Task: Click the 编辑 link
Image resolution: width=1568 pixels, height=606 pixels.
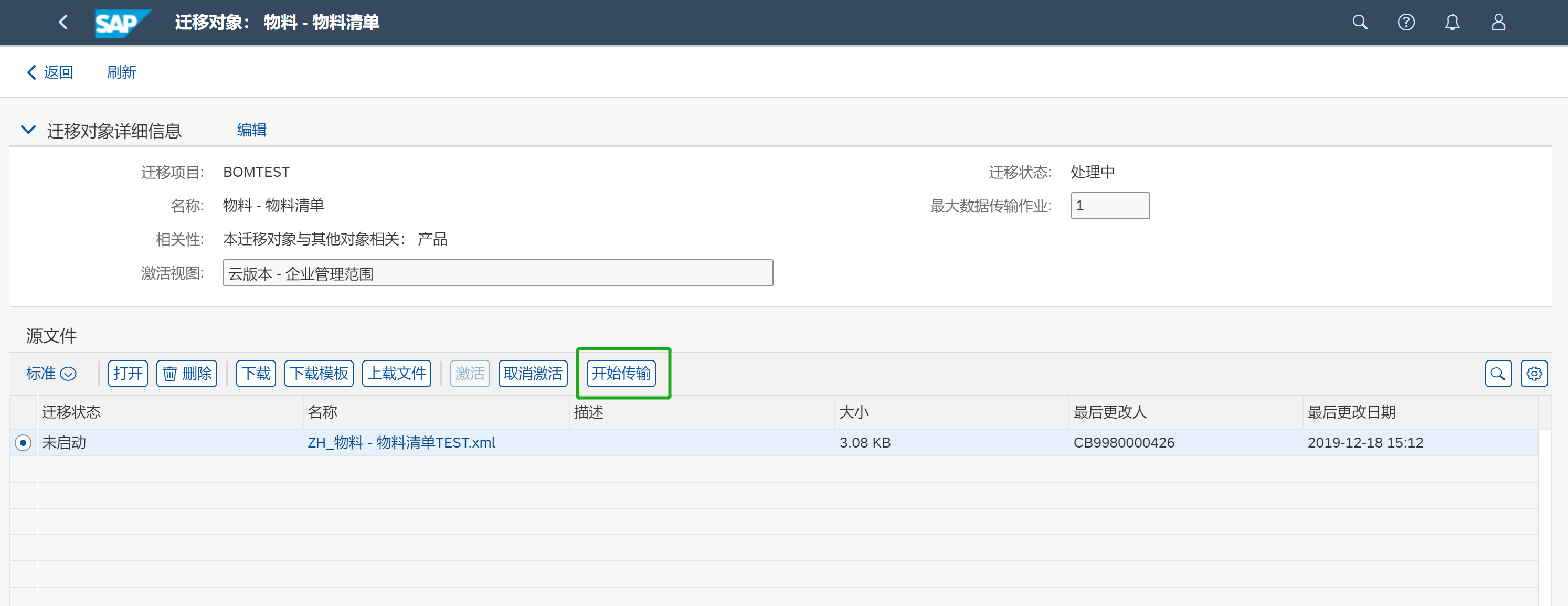Action: pyautogui.click(x=251, y=130)
